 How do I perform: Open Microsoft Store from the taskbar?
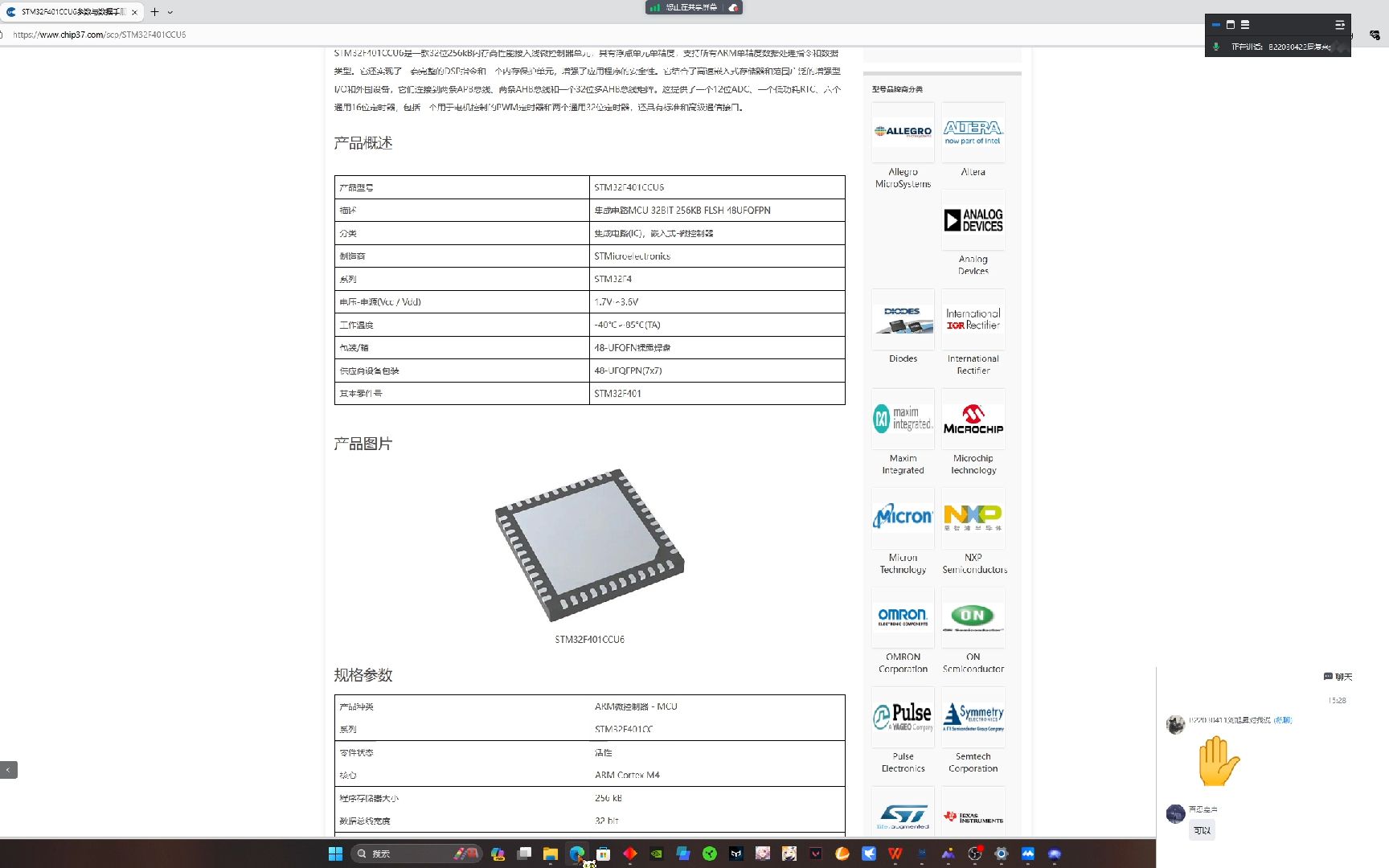[x=604, y=854]
